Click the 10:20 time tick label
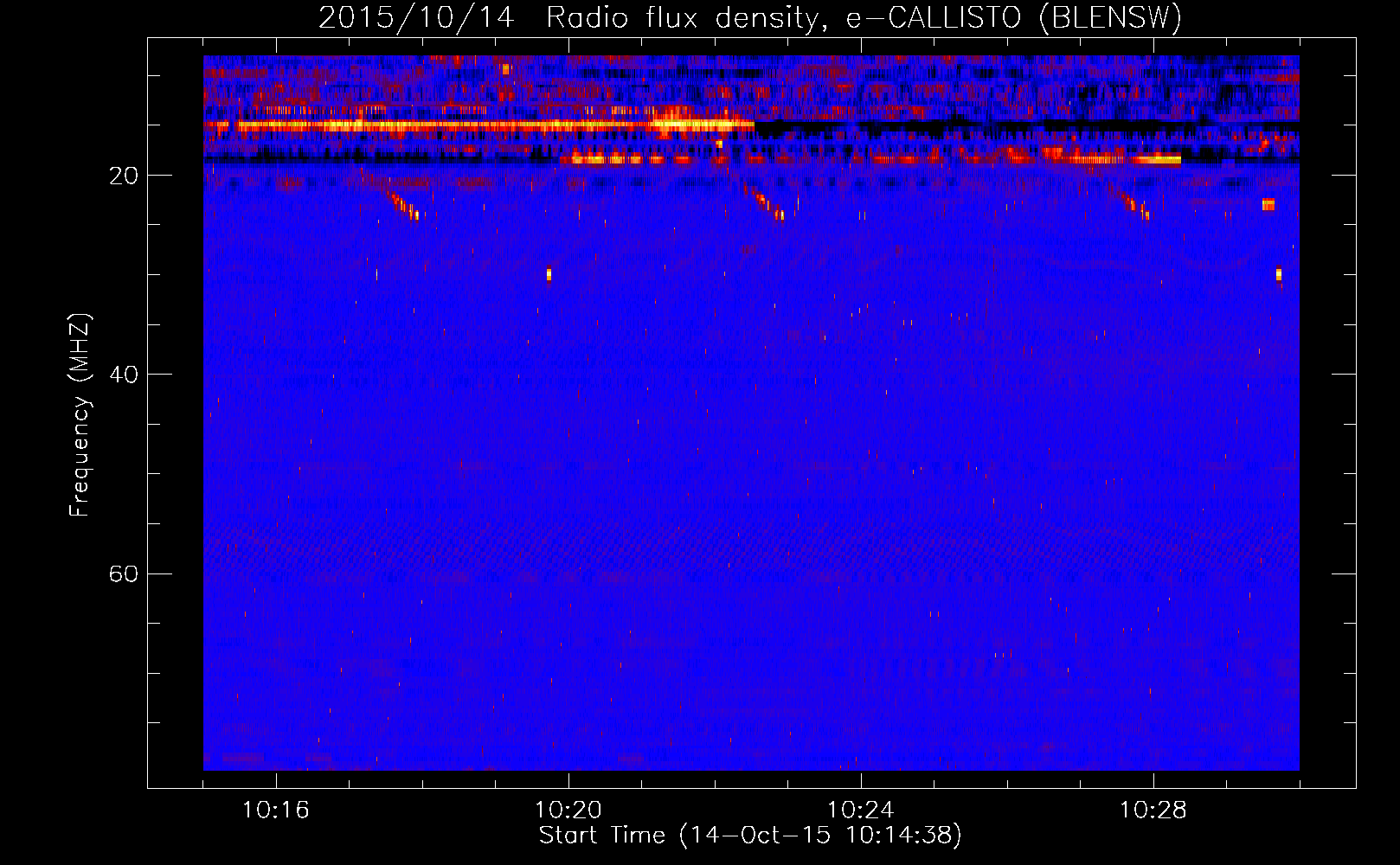Viewport: 1400px width, 865px height. click(568, 811)
